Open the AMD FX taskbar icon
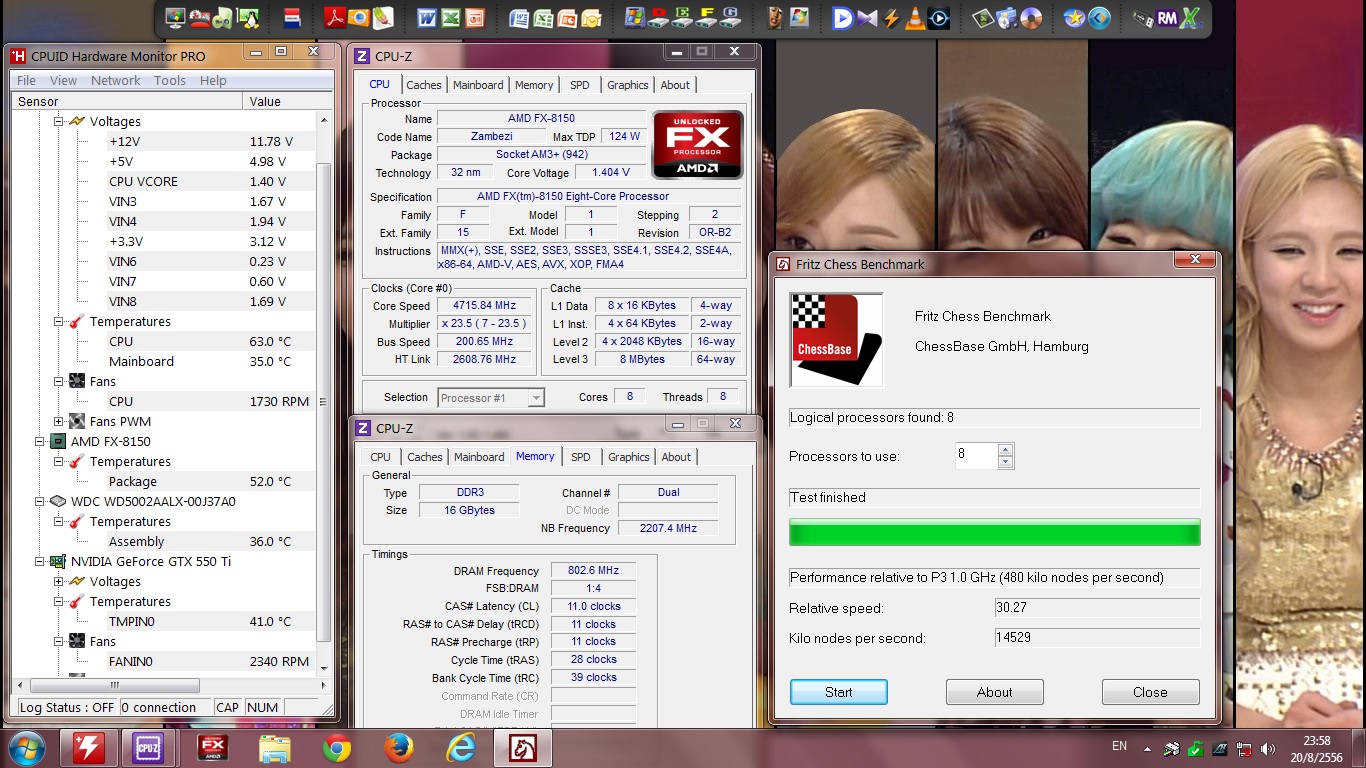This screenshot has width=1366, height=768. coord(213,747)
